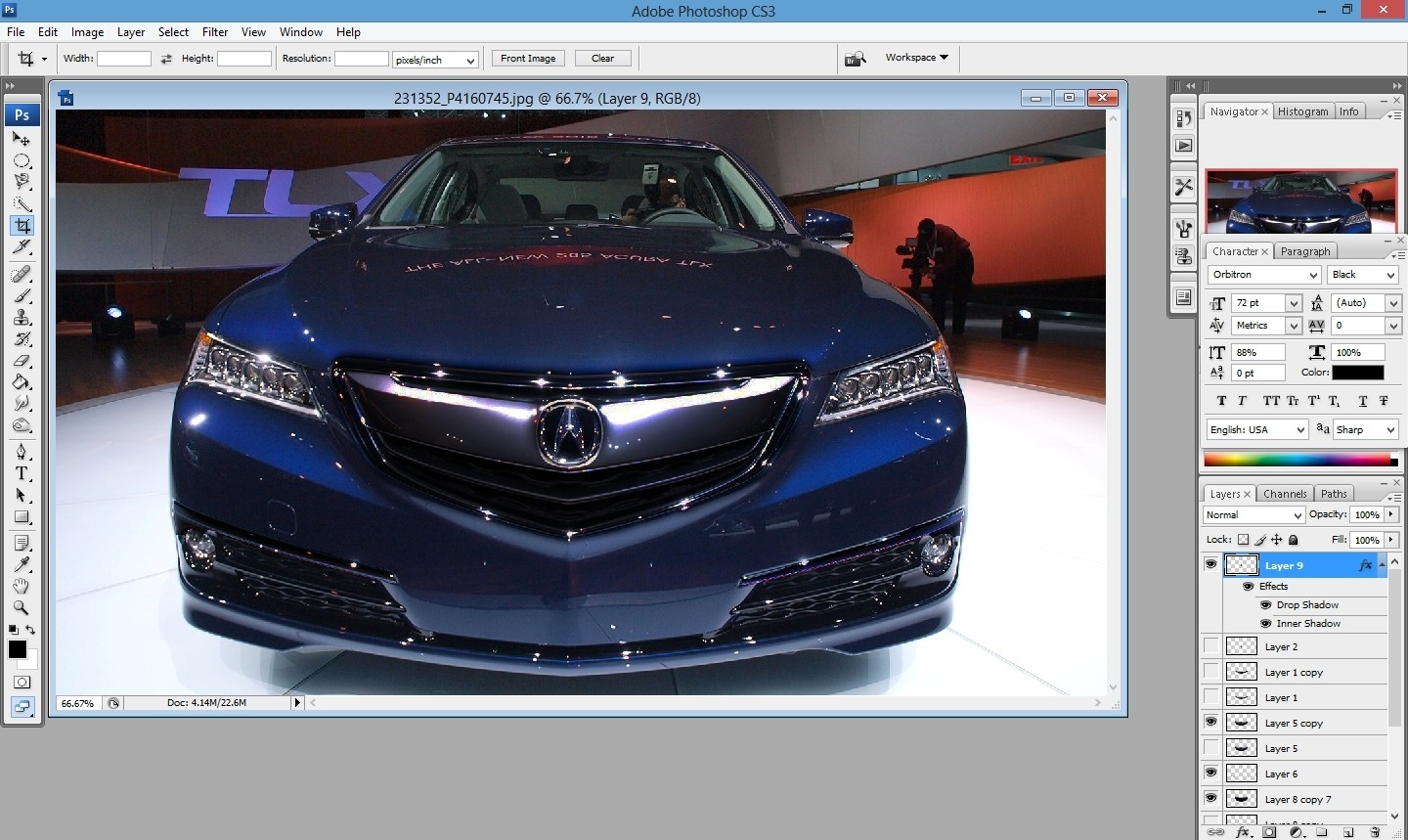This screenshot has width=1408, height=840.
Task: Switch to Paths tab
Action: click(x=1334, y=494)
